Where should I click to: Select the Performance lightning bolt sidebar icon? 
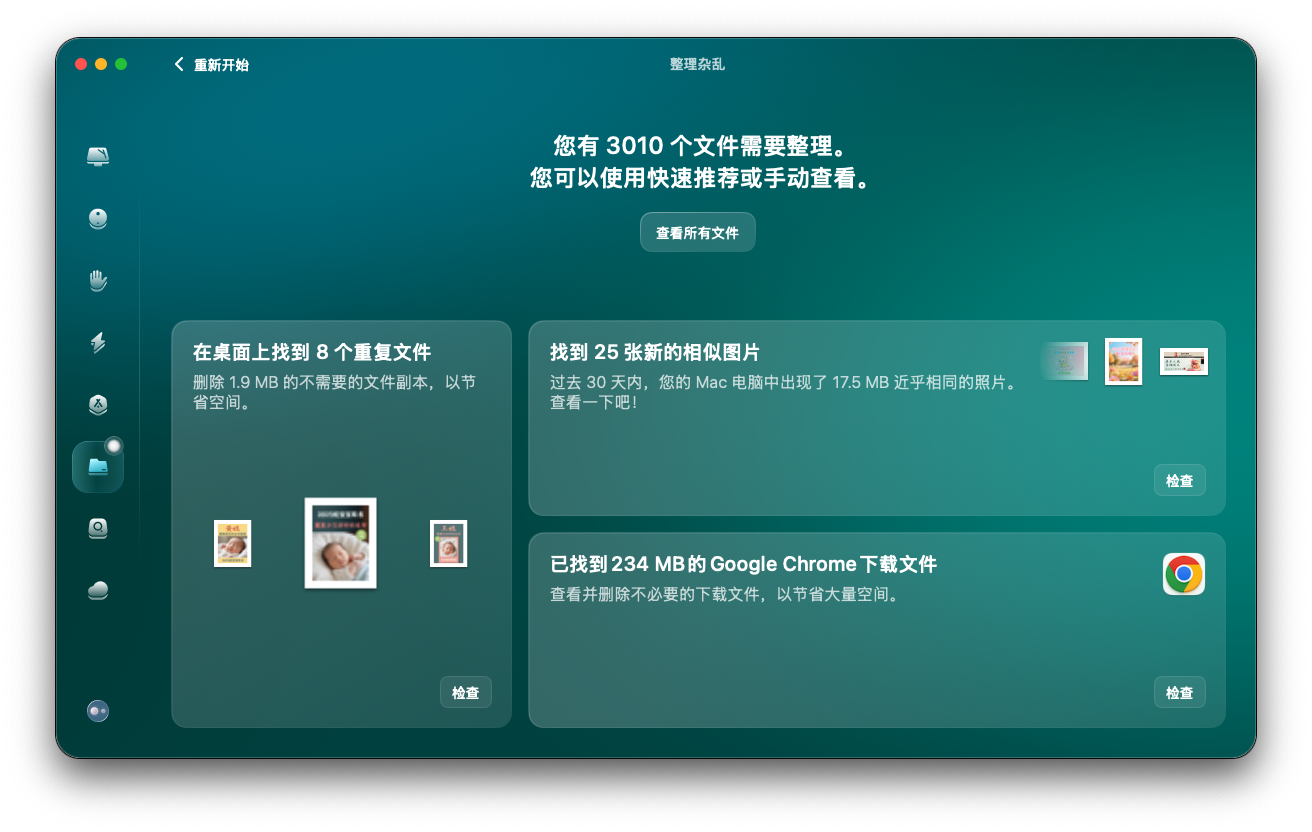tap(98, 343)
